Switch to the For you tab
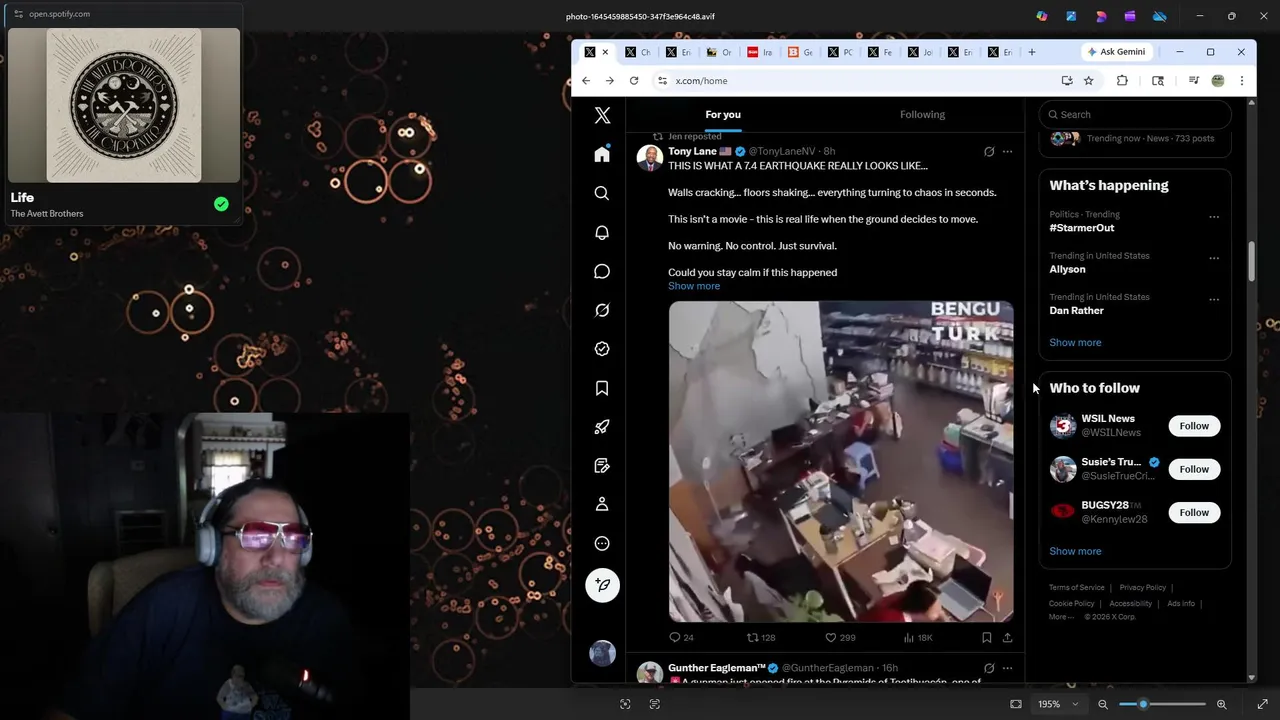This screenshot has width=1280, height=720. coord(723,114)
